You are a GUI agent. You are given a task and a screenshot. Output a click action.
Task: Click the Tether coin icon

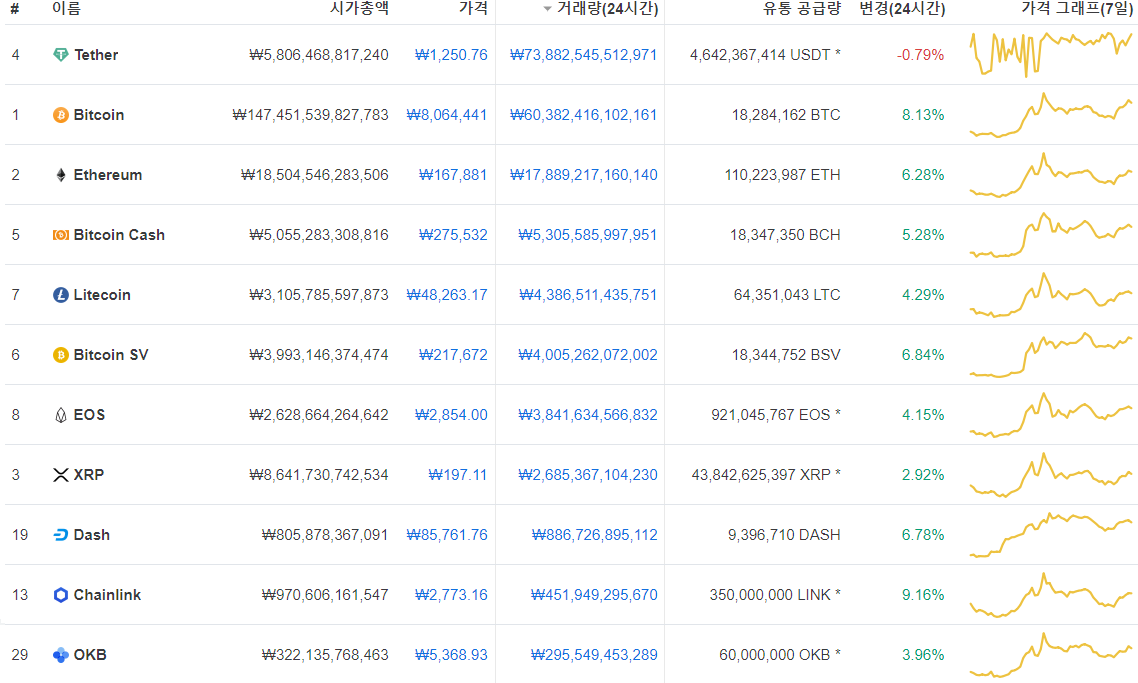(x=61, y=54)
